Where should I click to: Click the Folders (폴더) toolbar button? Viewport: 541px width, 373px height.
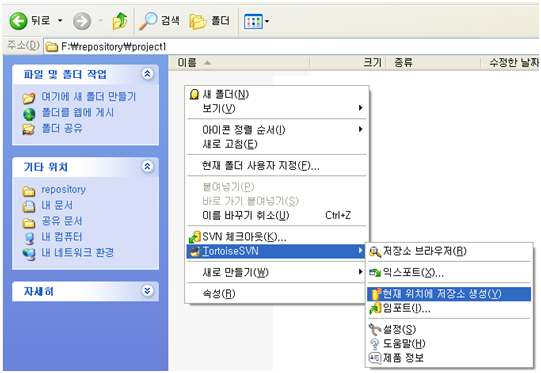209,21
